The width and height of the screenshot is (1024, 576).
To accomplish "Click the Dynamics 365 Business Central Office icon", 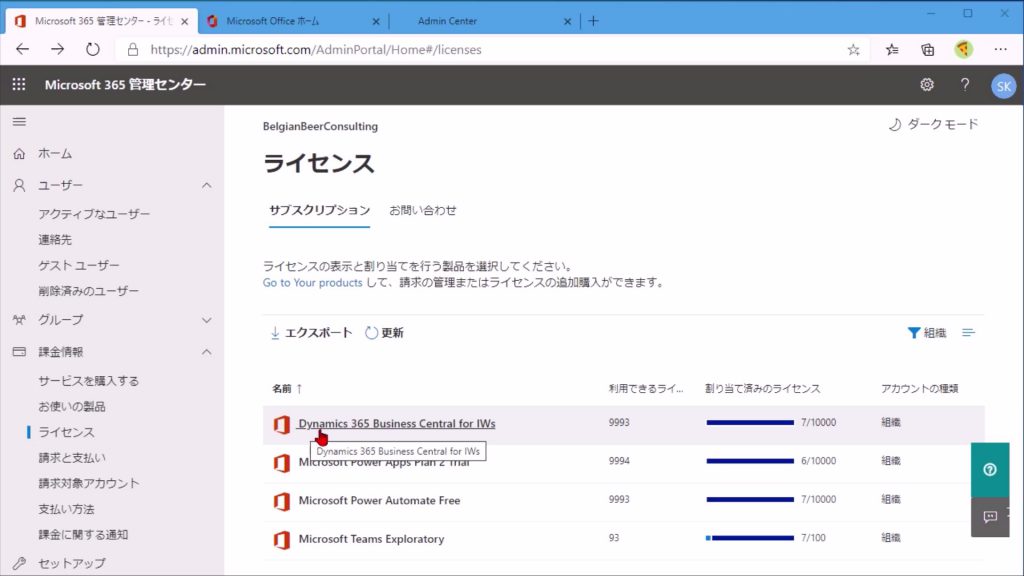I will (x=281, y=424).
